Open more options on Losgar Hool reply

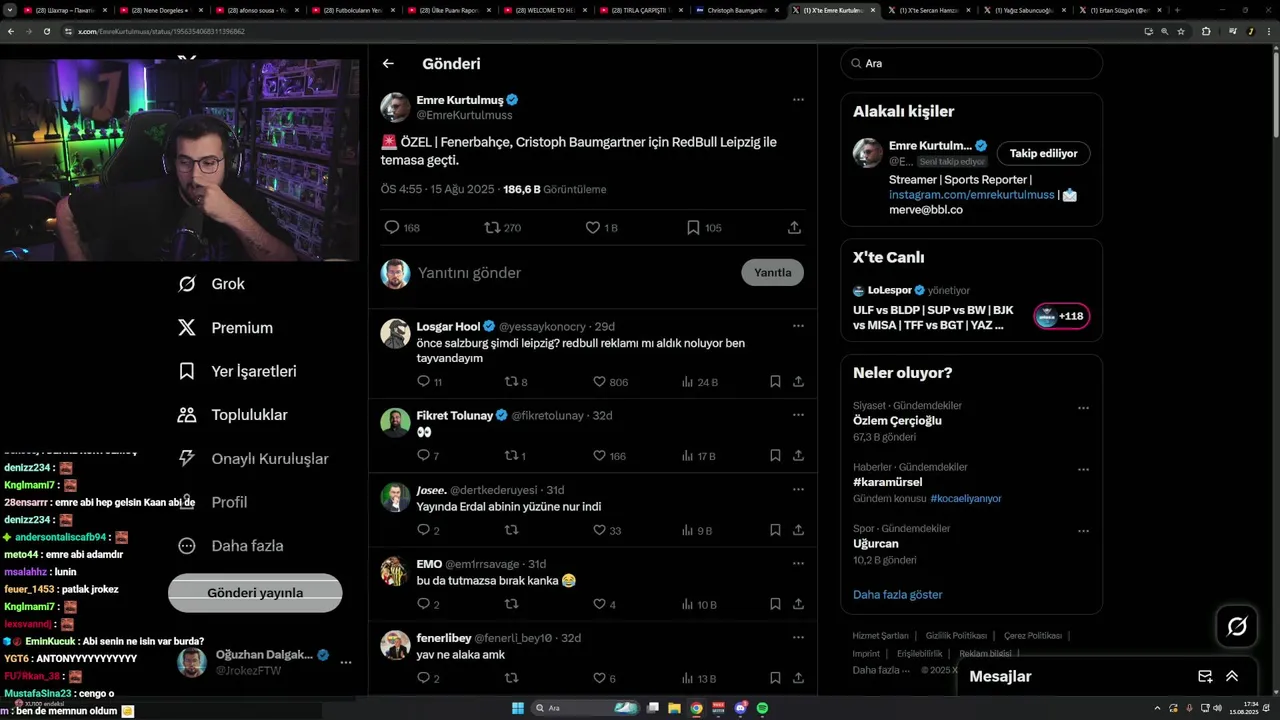(798, 326)
